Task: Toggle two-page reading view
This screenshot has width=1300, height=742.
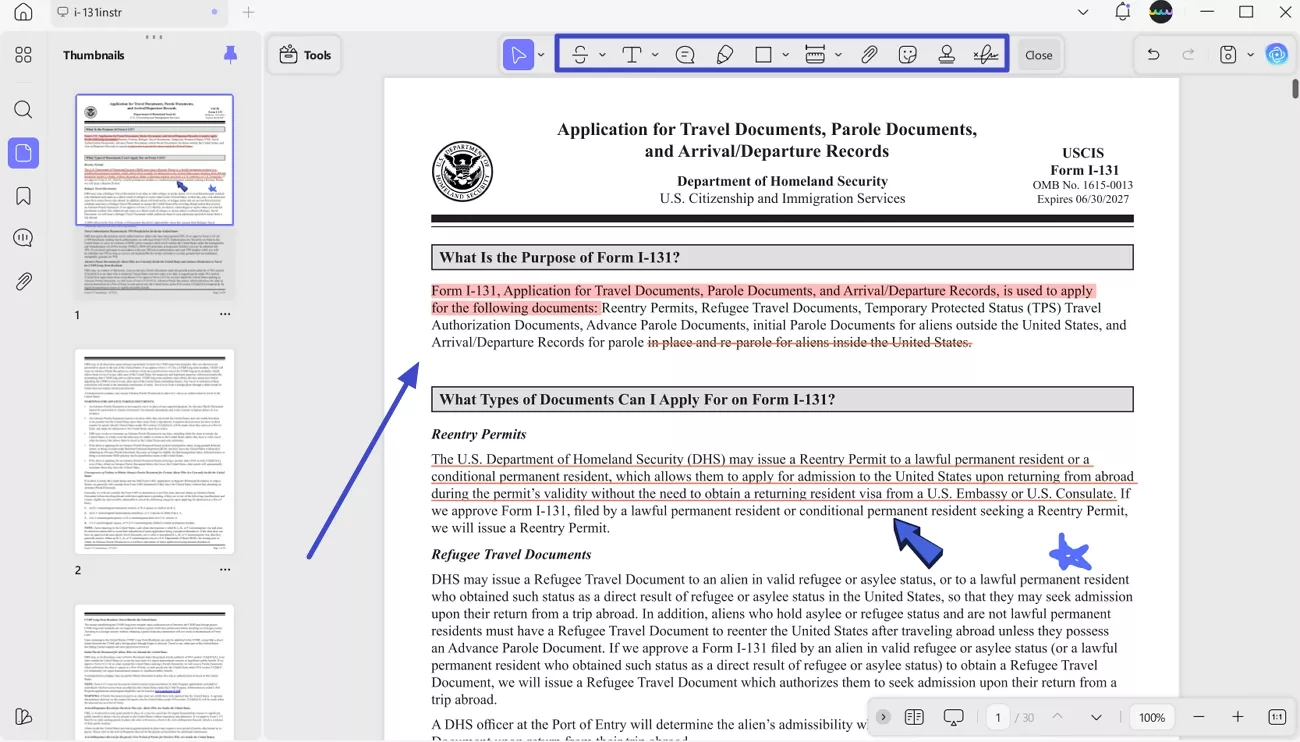Action: [914, 717]
